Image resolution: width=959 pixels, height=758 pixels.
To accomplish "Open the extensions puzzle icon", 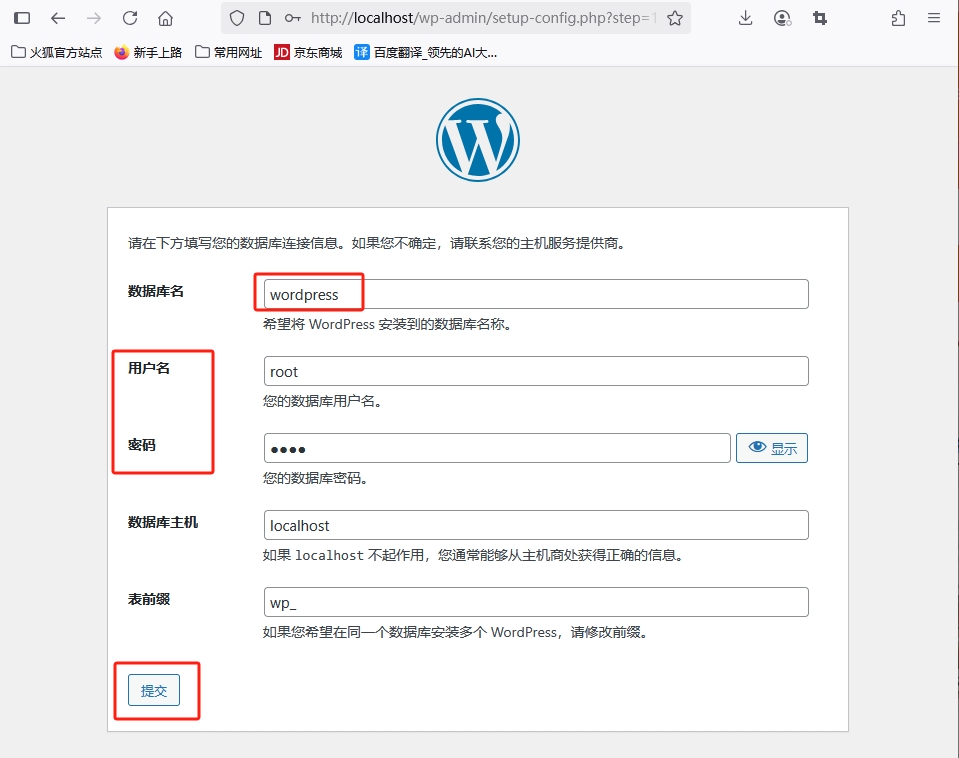I will coord(898,18).
